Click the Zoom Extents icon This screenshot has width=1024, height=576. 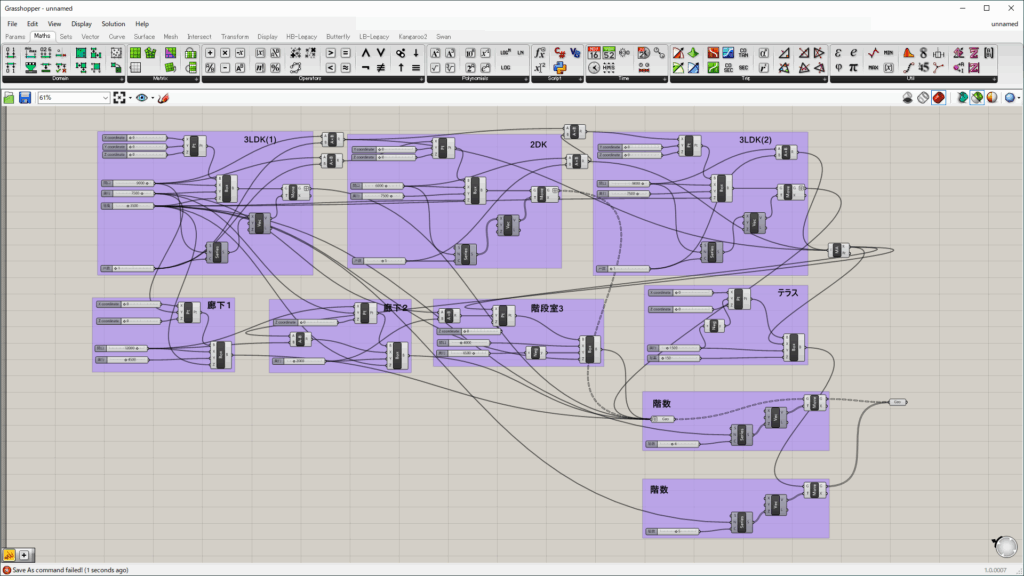[120, 98]
